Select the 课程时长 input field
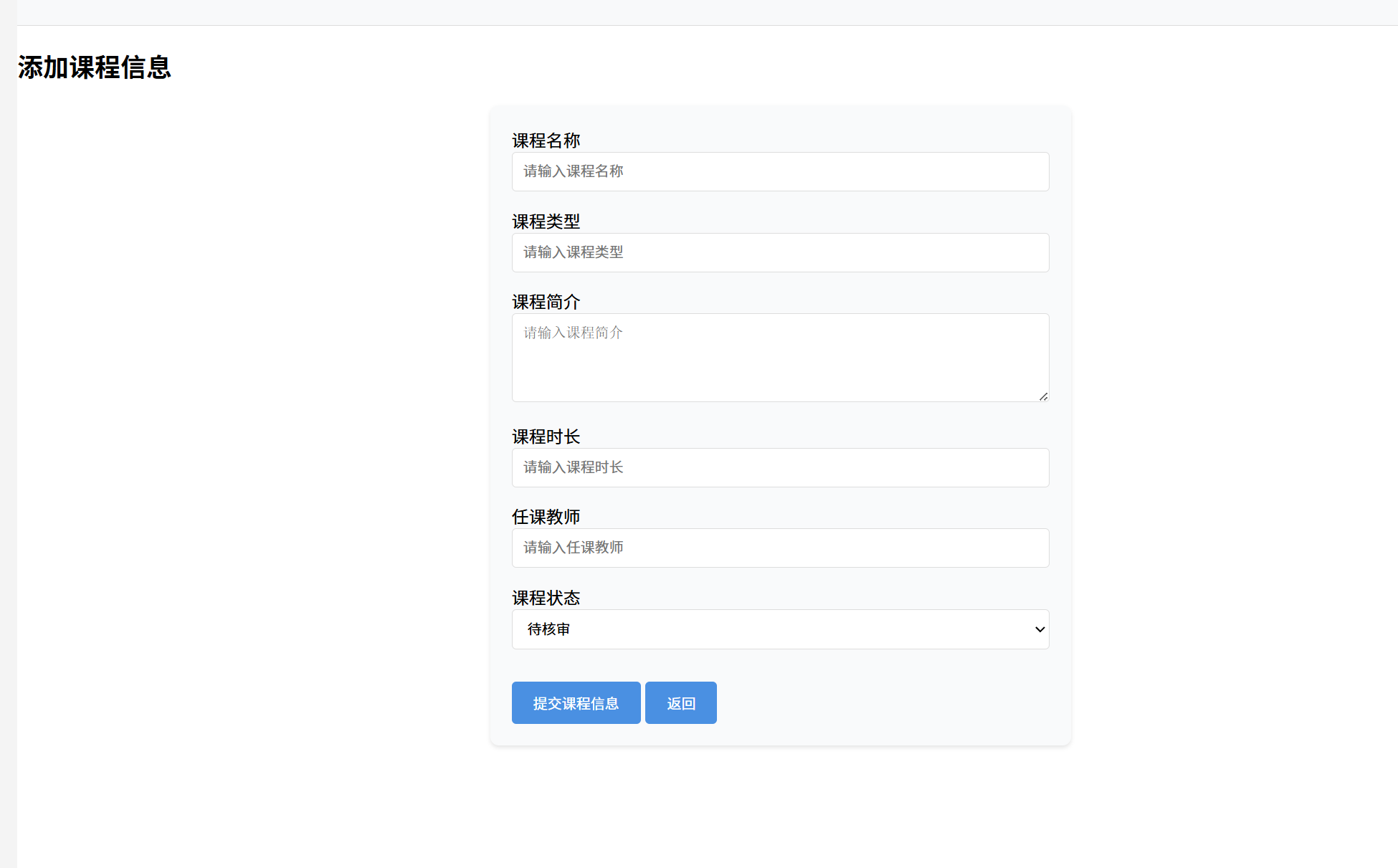This screenshot has height=868, width=1398. (x=780, y=467)
